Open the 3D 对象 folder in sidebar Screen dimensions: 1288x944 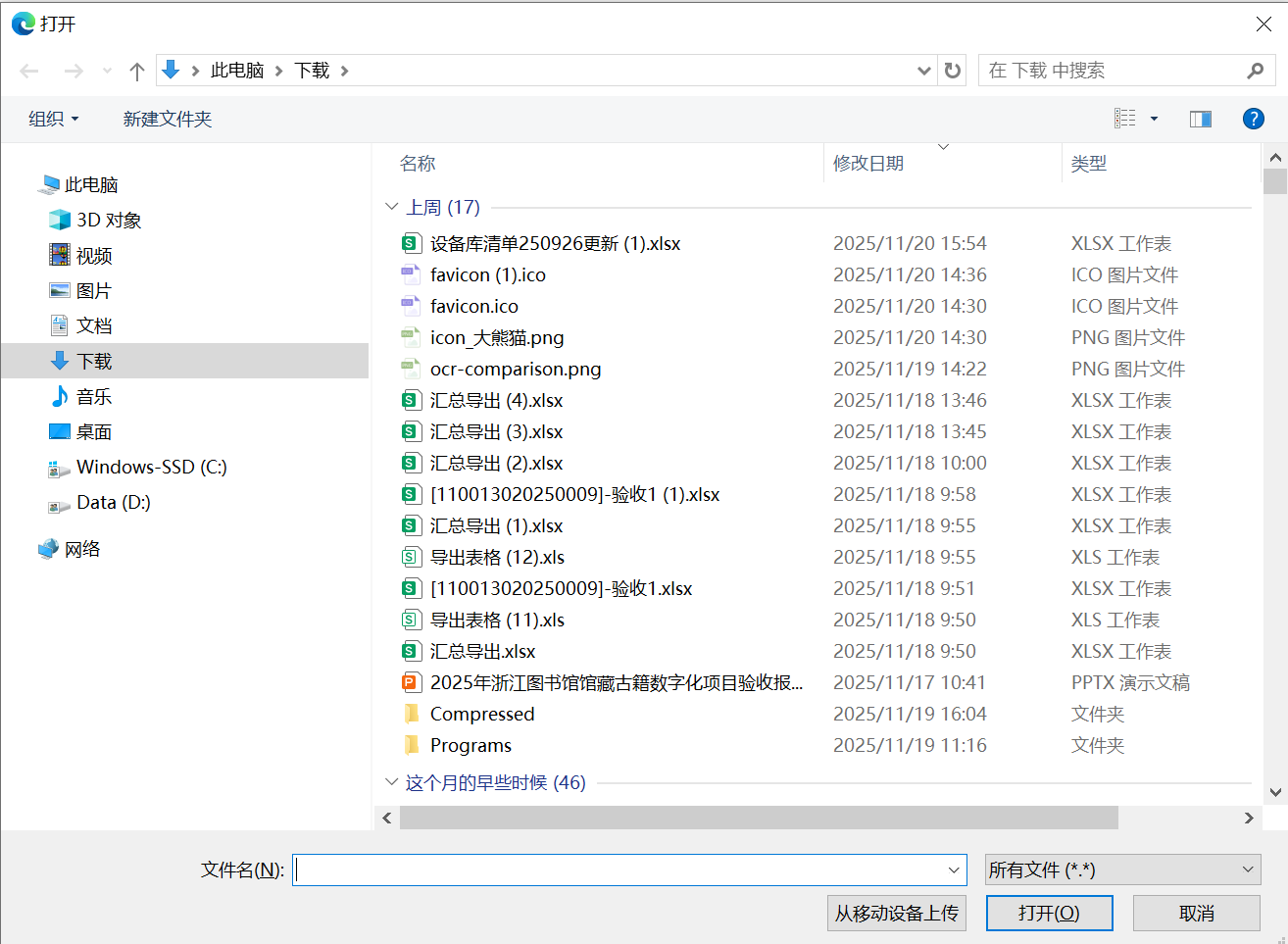click(108, 221)
